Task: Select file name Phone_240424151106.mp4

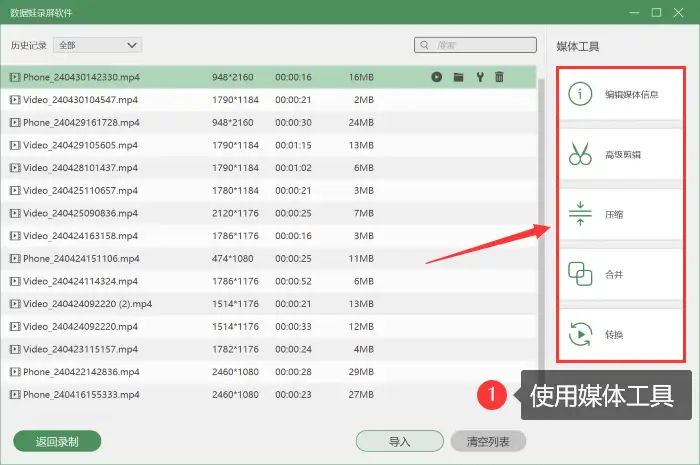Action: click(81, 259)
